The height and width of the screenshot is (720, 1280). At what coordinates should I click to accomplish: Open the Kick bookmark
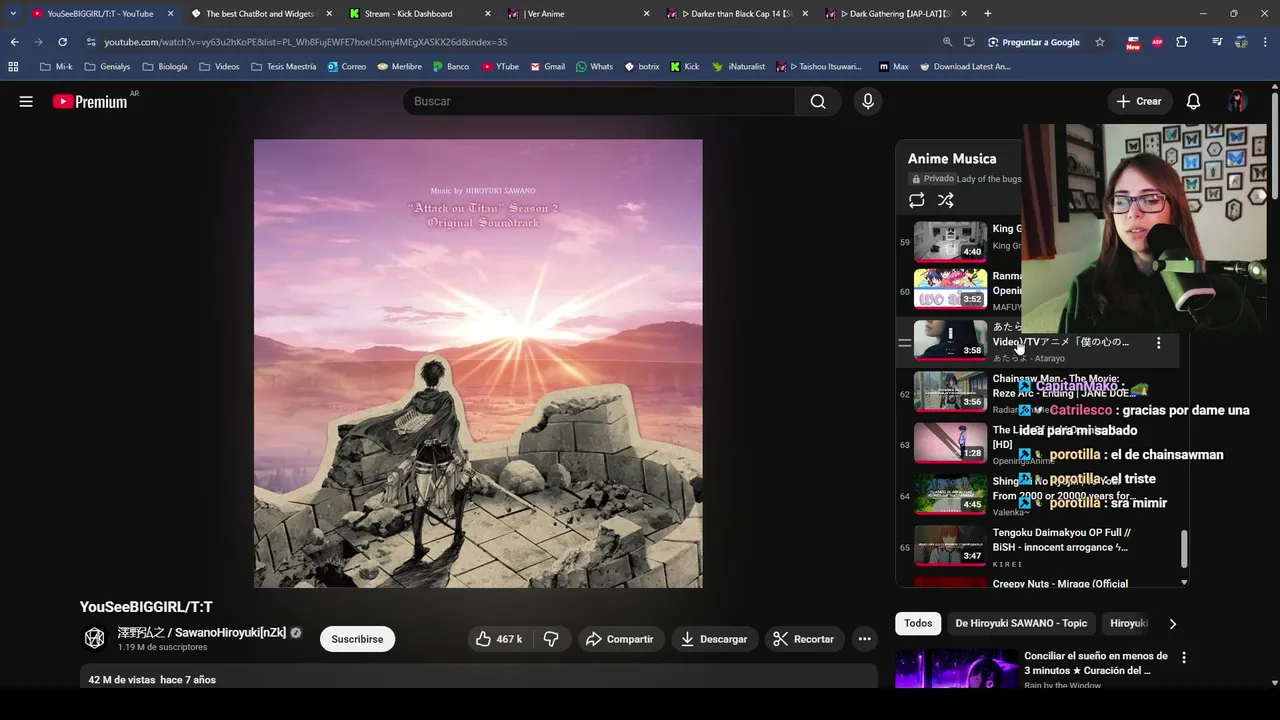683,67
